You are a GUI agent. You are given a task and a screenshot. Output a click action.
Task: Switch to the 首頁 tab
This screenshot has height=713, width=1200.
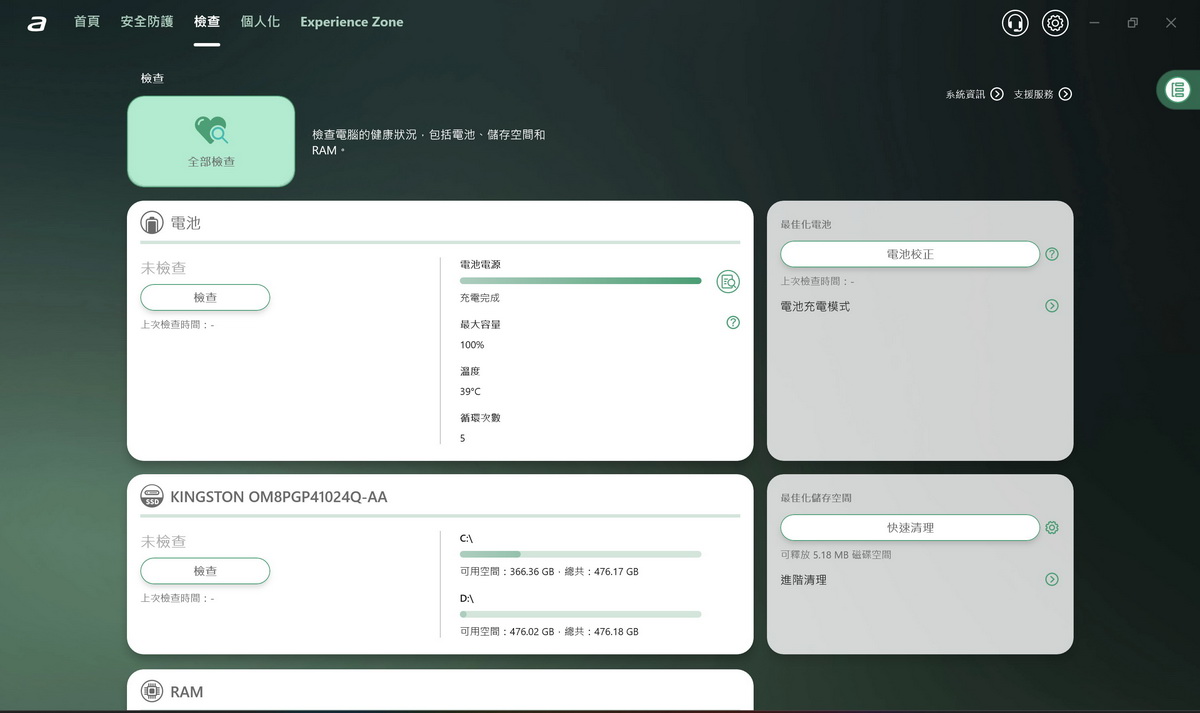pyautogui.click(x=87, y=22)
